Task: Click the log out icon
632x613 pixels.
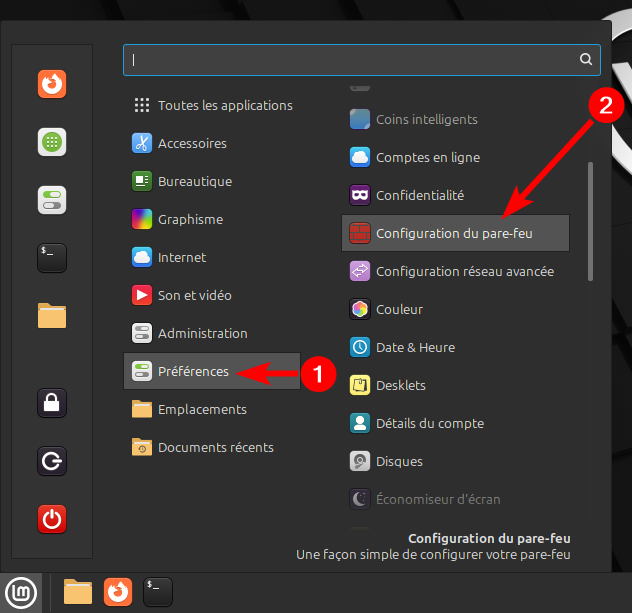Action: [52, 461]
